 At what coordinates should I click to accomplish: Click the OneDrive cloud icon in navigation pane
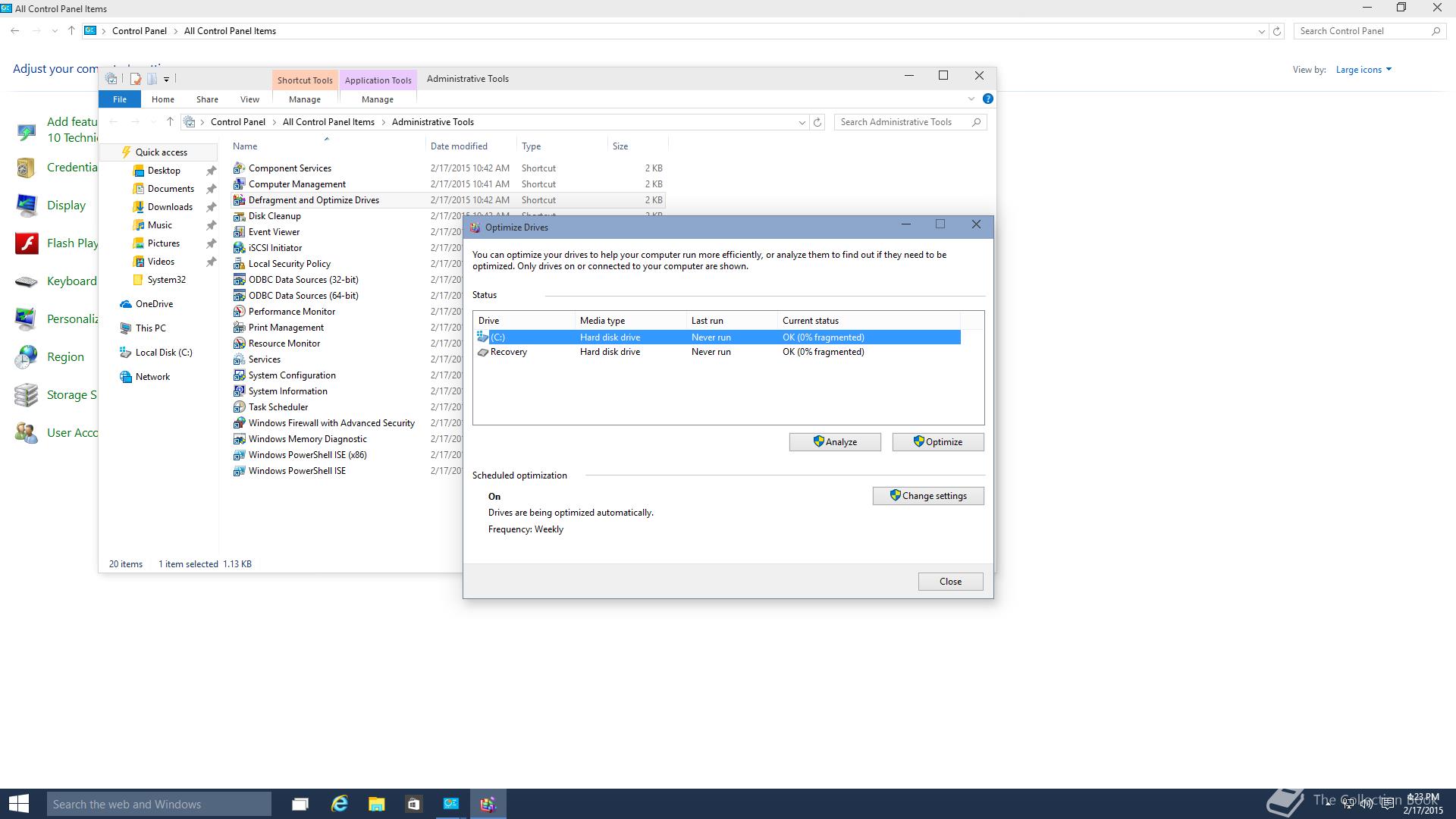tap(126, 304)
